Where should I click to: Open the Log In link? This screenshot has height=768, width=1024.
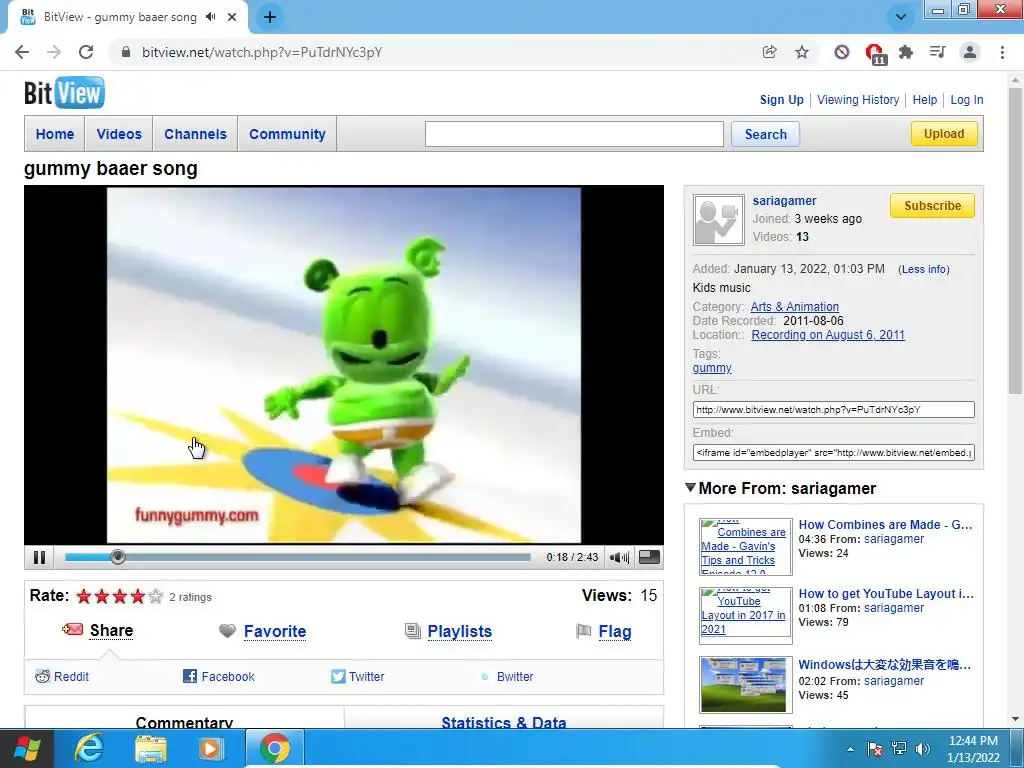coord(967,100)
